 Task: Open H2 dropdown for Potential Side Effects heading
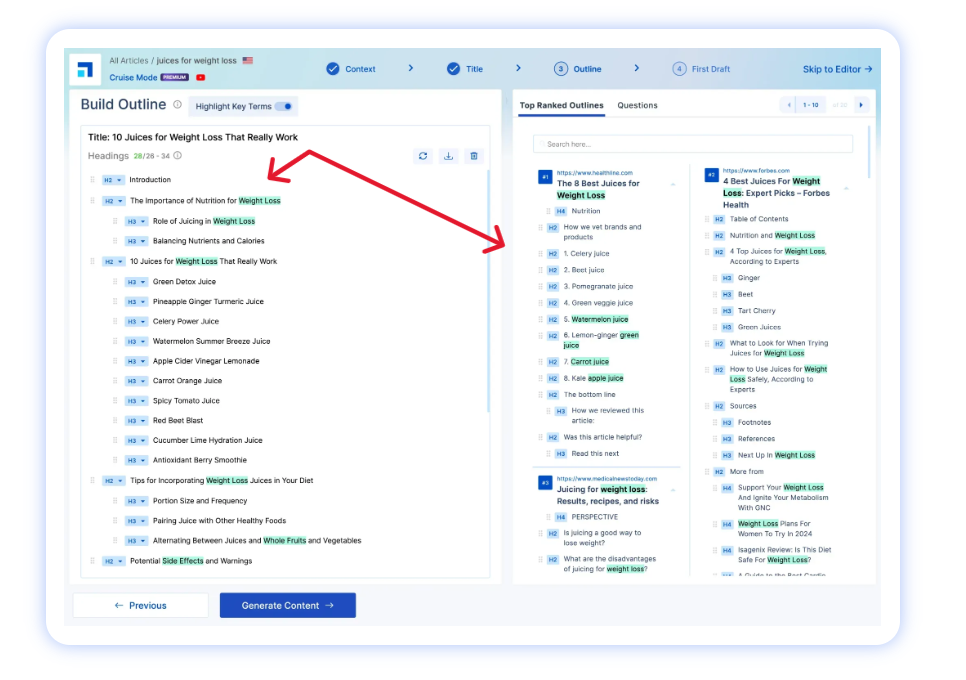pos(113,561)
